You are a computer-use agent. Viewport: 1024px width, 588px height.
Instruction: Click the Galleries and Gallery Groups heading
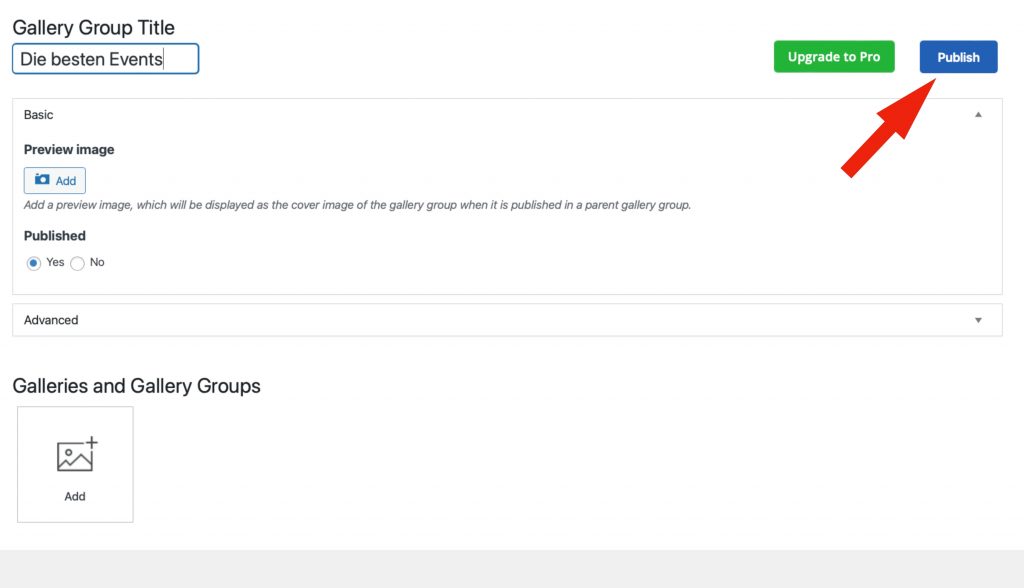[x=136, y=386]
